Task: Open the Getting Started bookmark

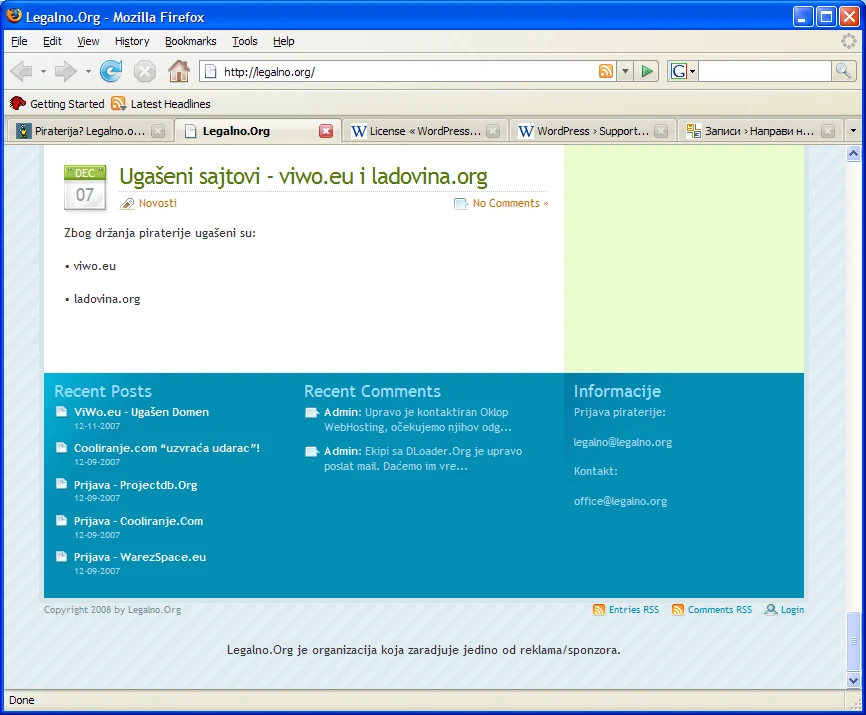Action: click(x=57, y=104)
